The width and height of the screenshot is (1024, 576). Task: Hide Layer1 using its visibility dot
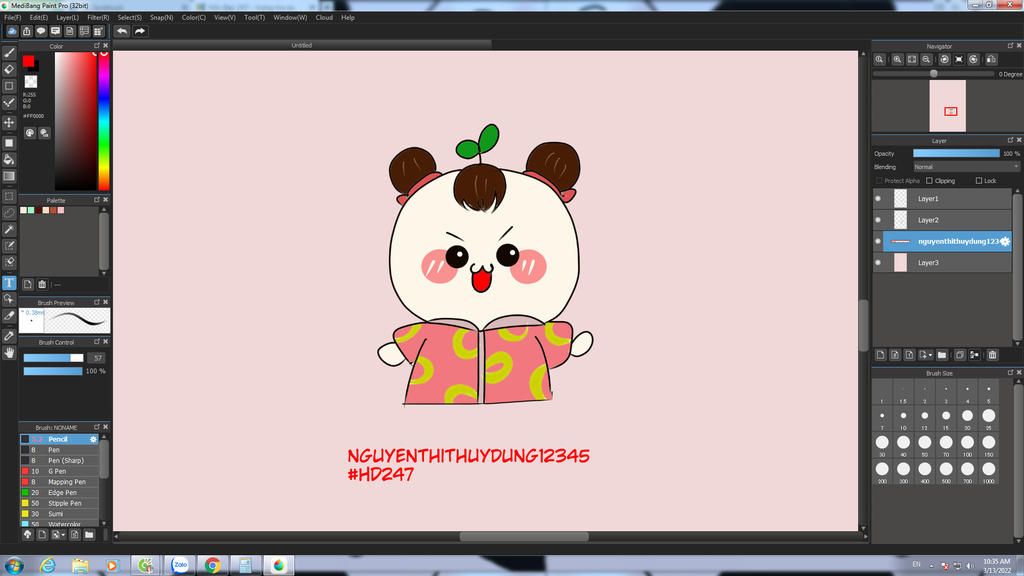click(878, 199)
